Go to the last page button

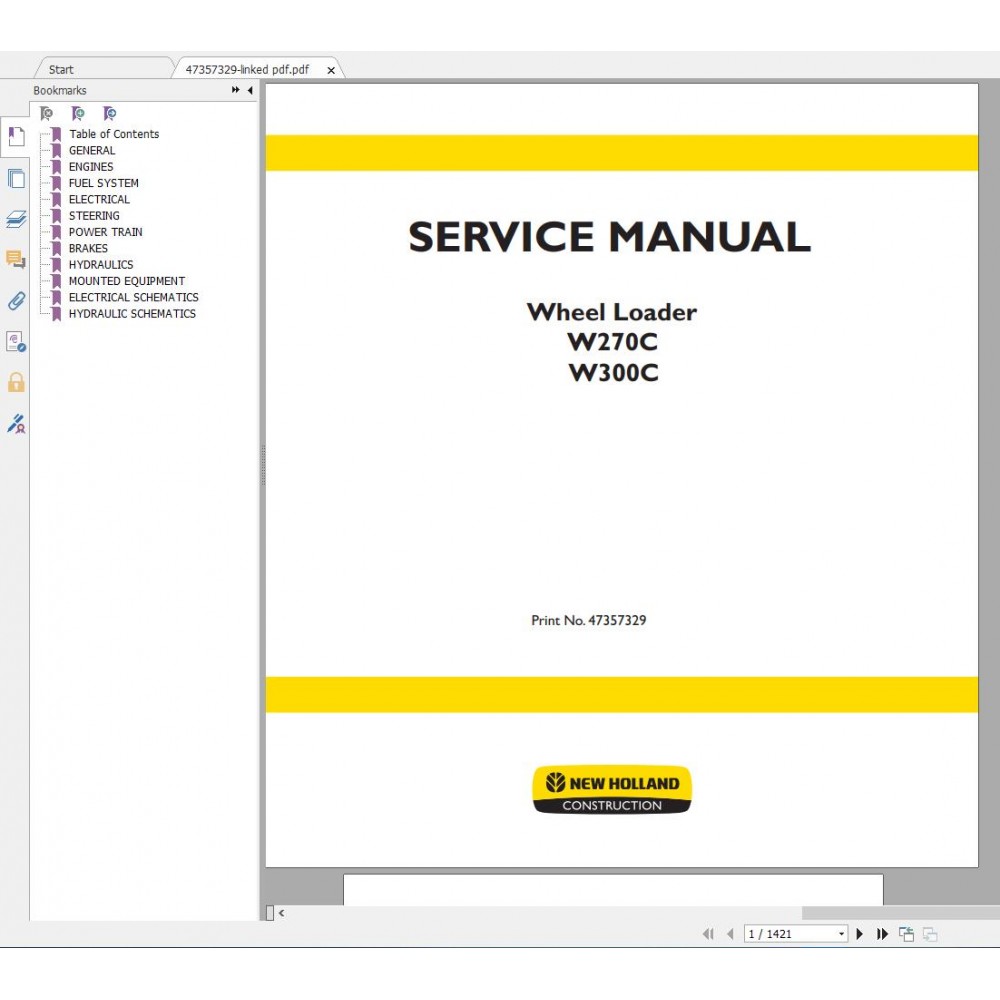882,934
